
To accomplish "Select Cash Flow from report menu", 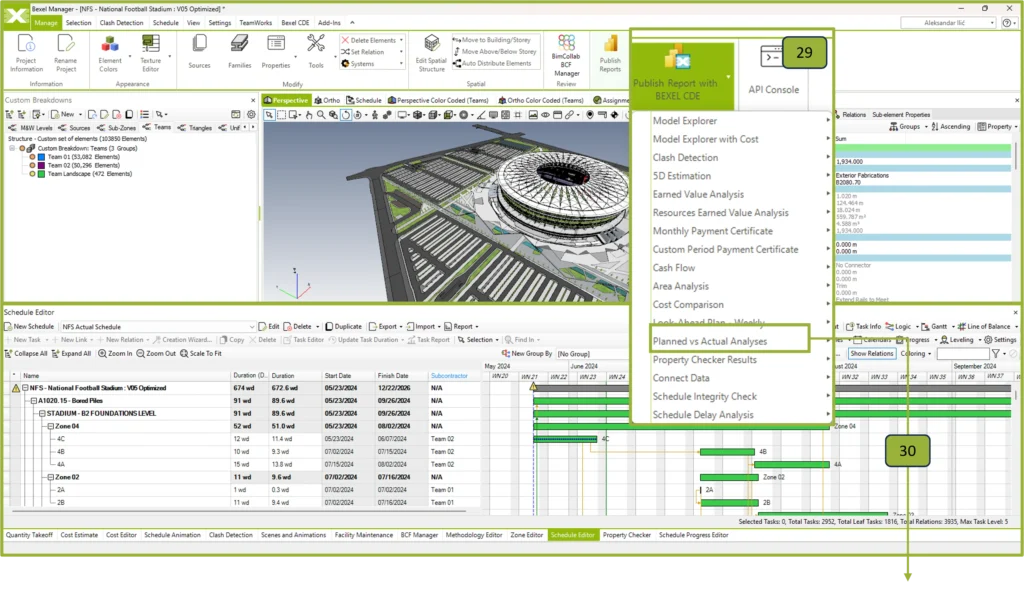I will [674, 268].
